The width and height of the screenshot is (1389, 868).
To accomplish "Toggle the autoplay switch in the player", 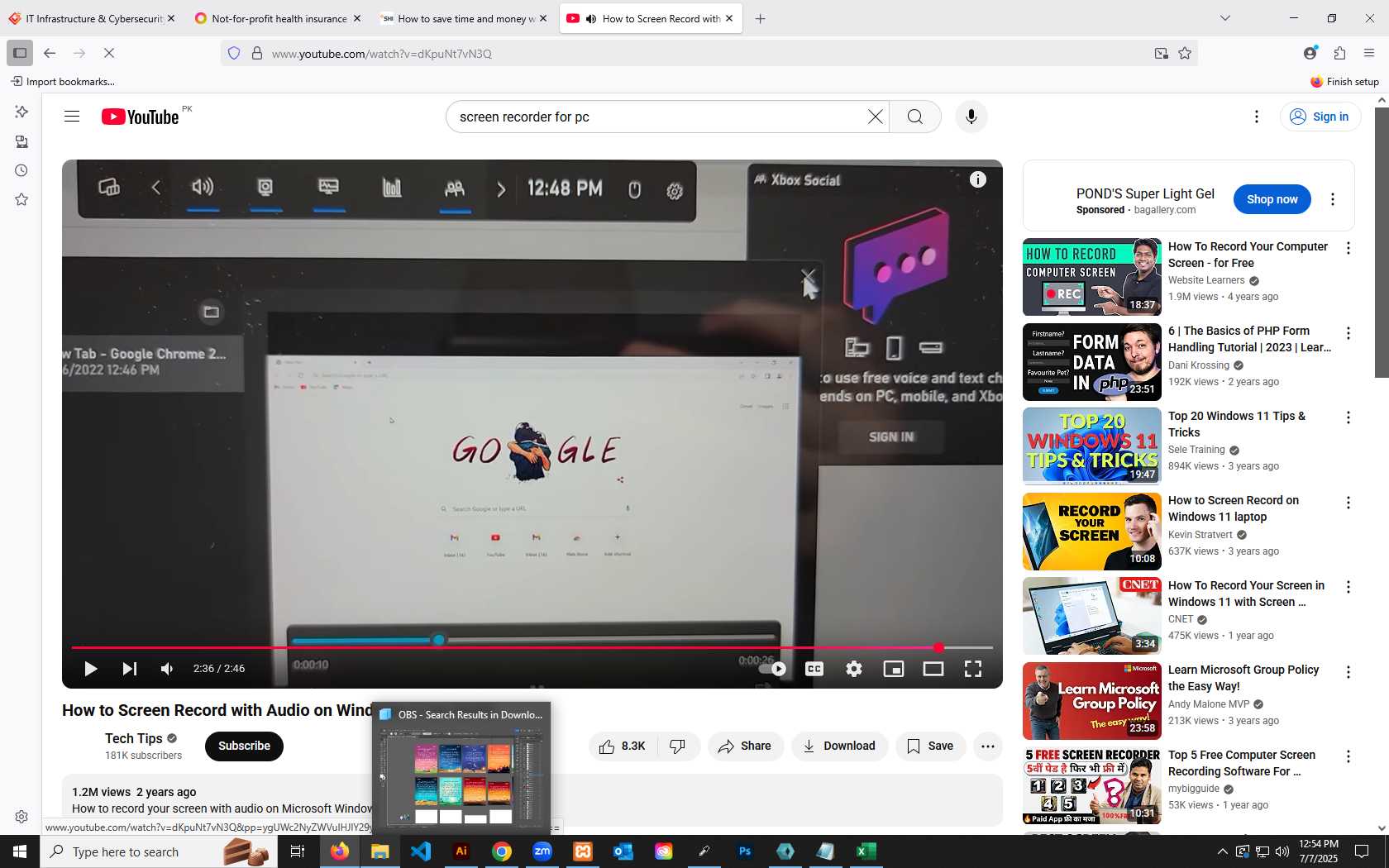I will tap(774, 669).
